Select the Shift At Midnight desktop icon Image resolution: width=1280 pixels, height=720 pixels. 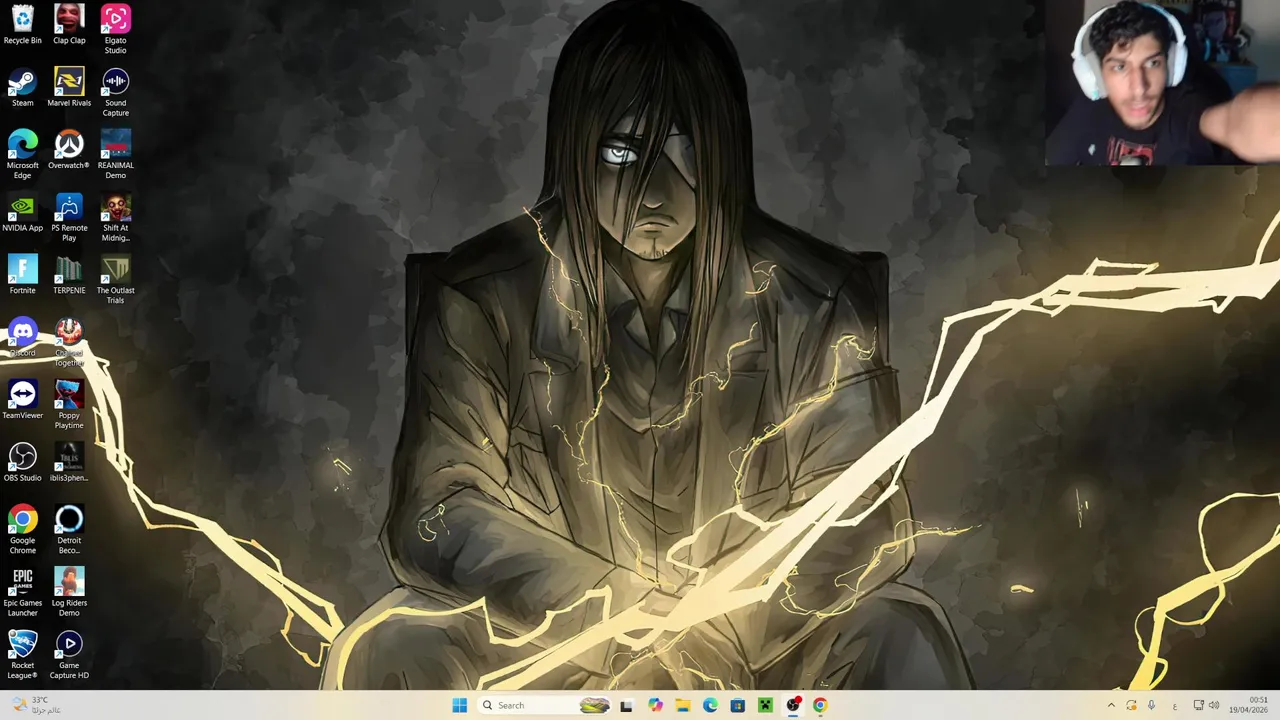115,218
